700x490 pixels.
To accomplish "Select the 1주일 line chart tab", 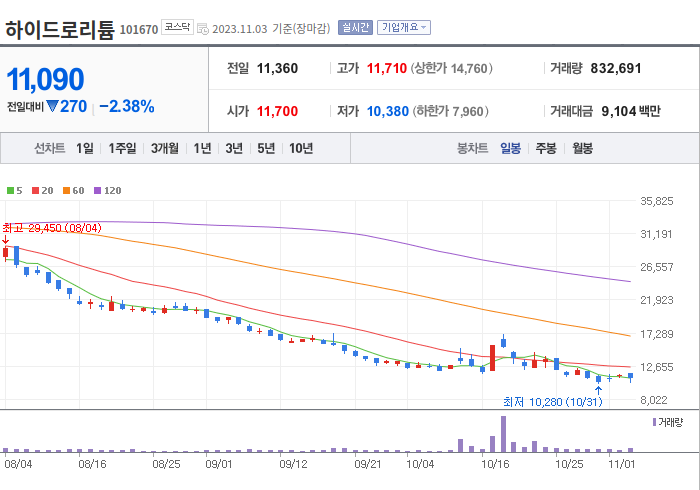I will [x=122, y=148].
